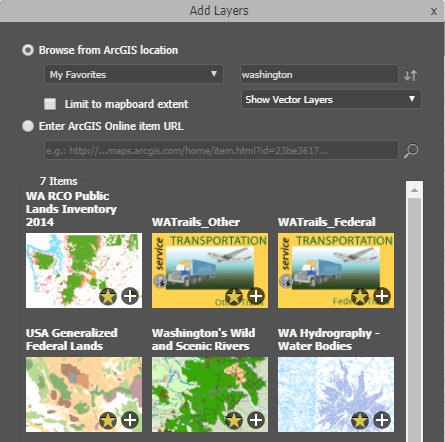Toggle favorite star on WATrails_Other
The height and width of the screenshot is (442, 445).
234,296
